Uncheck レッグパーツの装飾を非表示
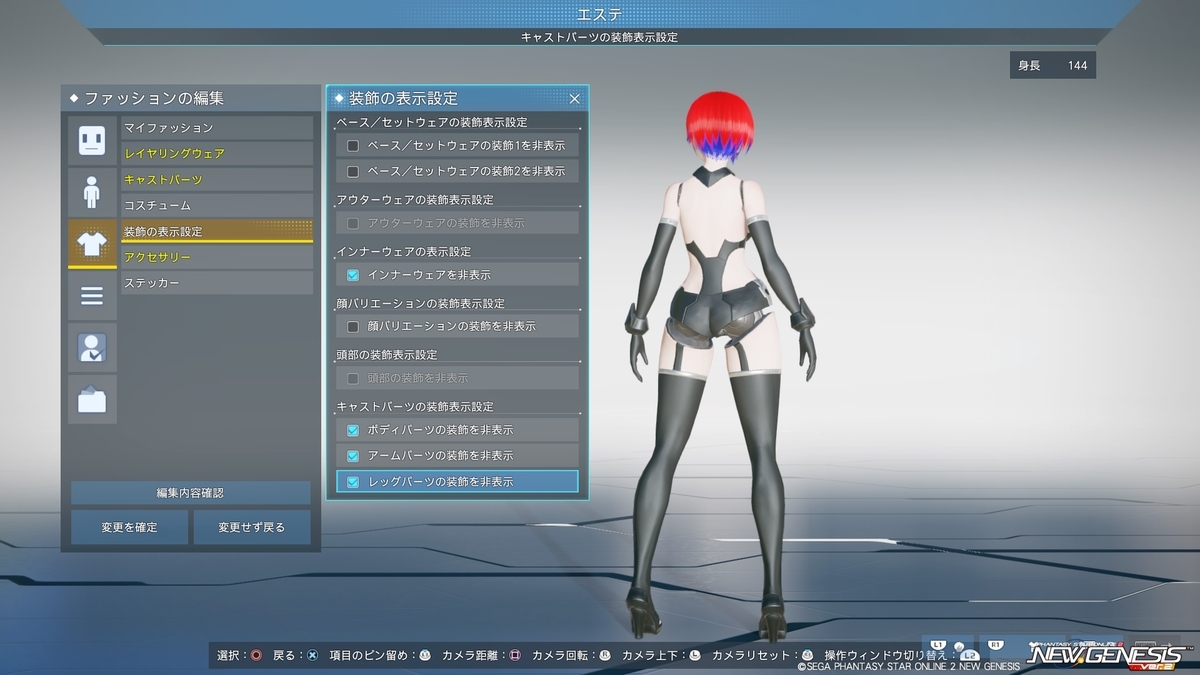Screen dimensions: 1200x675 pyautogui.click(x=352, y=482)
